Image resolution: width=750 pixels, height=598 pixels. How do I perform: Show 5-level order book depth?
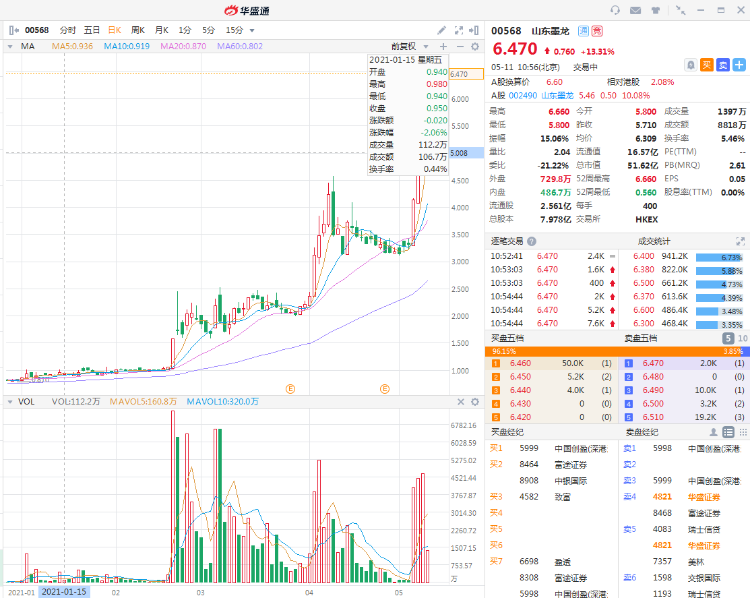coord(728,338)
